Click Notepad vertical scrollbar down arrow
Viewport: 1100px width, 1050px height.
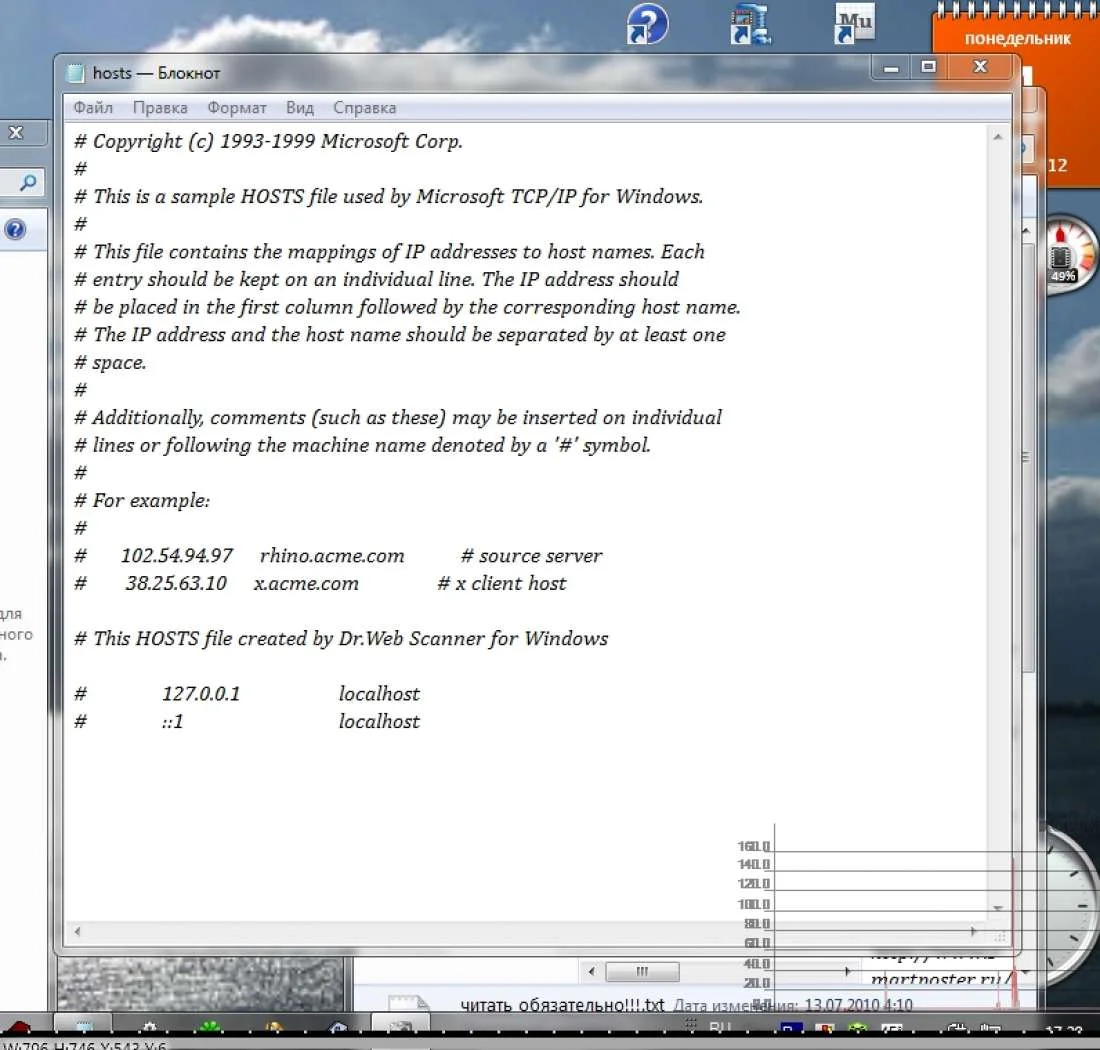998,908
